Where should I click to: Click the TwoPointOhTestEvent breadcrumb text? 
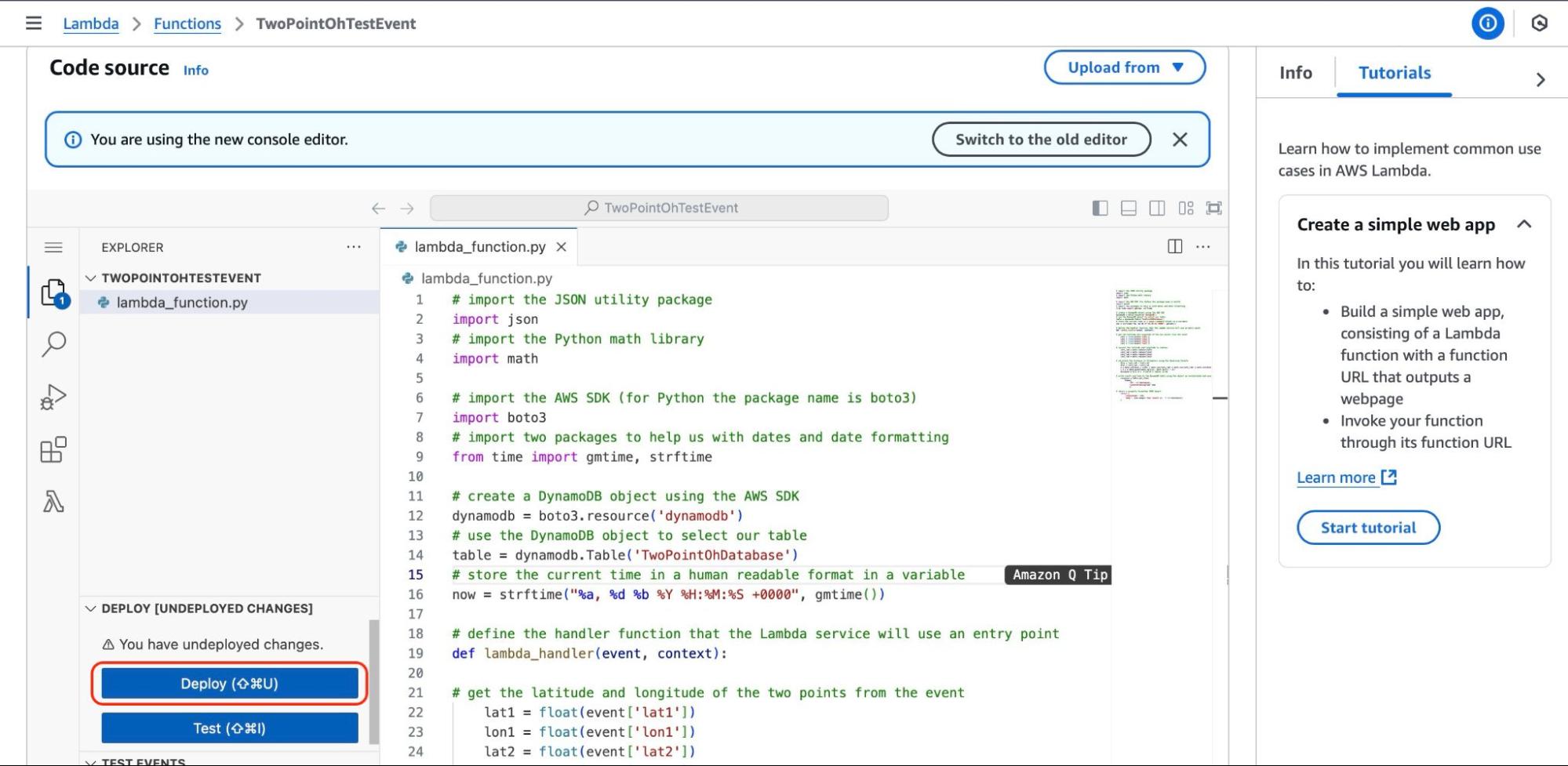pos(336,24)
